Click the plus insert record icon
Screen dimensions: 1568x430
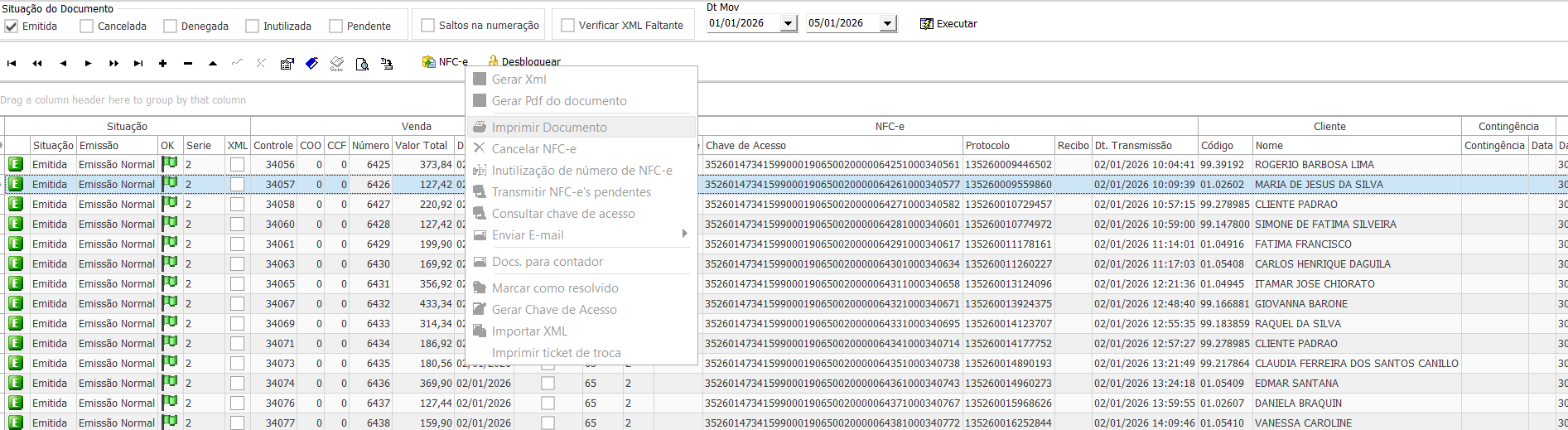pyautogui.click(x=162, y=63)
